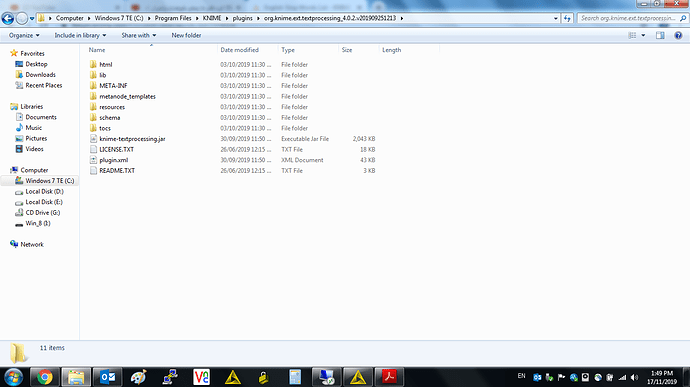Toggle the preview pane icon
Viewport: 690px width, 387px height.
pyautogui.click(x=660, y=35)
